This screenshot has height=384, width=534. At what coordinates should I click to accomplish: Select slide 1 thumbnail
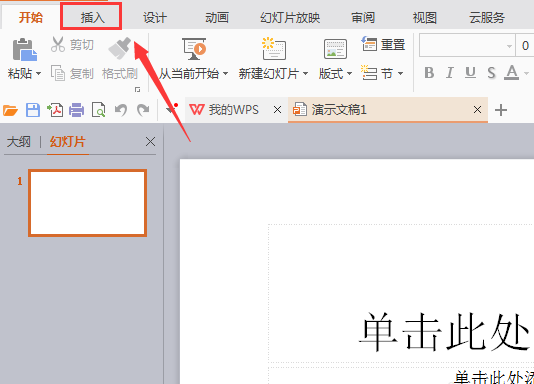coord(88,203)
